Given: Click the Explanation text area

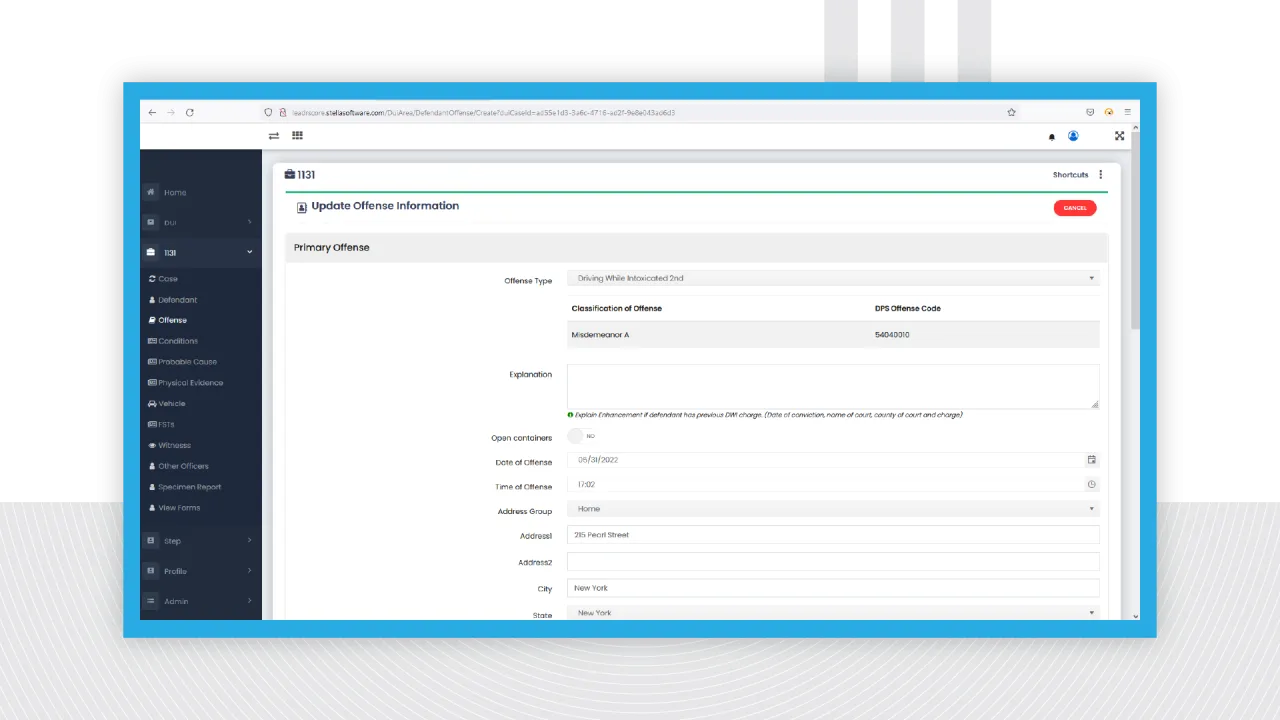Looking at the screenshot, I should (x=833, y=386).
